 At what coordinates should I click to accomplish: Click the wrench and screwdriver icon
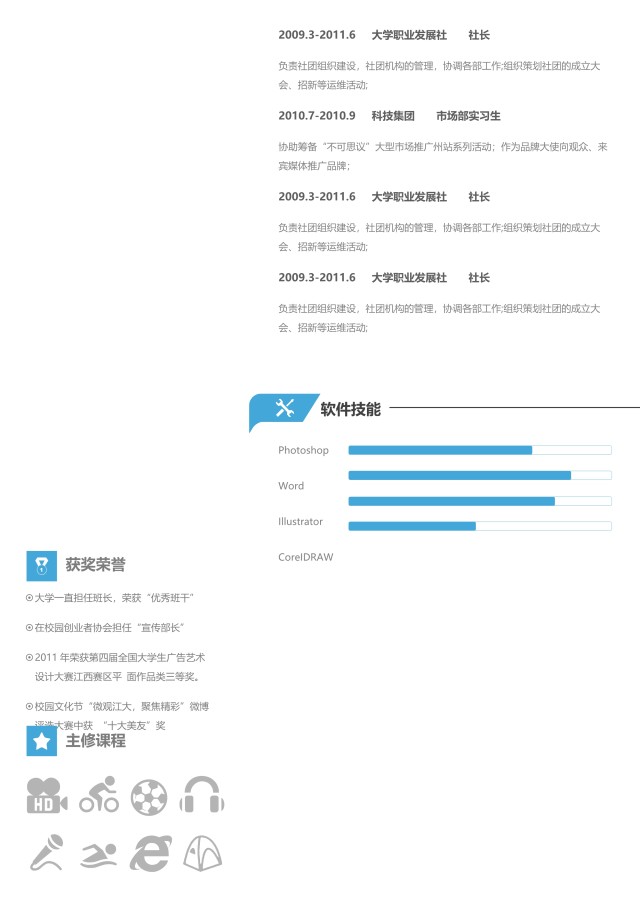pyautogui.click(x=284, y=408)
